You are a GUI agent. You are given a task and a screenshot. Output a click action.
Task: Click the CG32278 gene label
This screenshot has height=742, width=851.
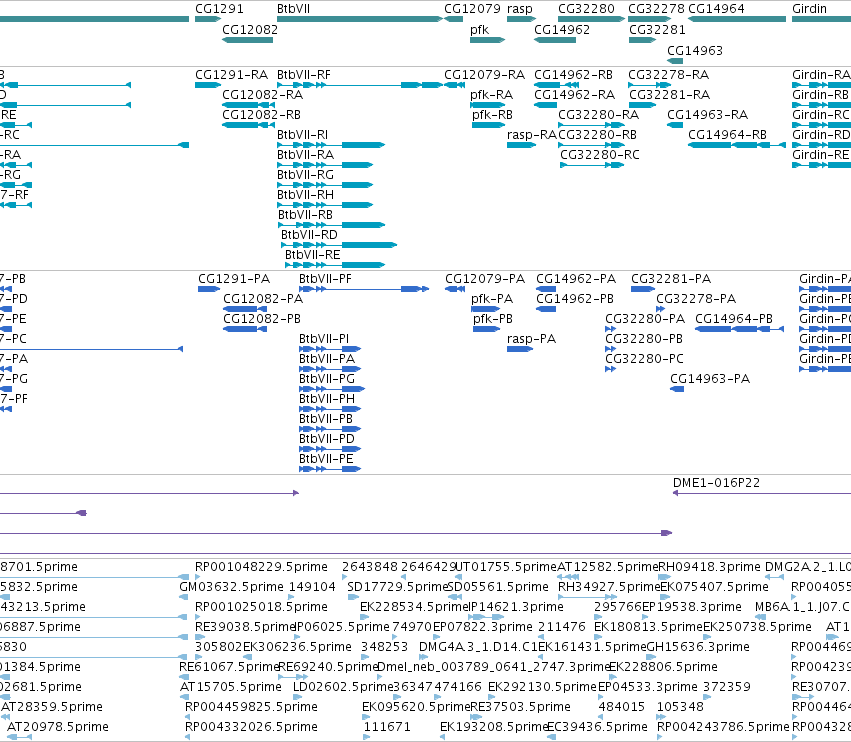pyautogui.click(x=656, y=9)
